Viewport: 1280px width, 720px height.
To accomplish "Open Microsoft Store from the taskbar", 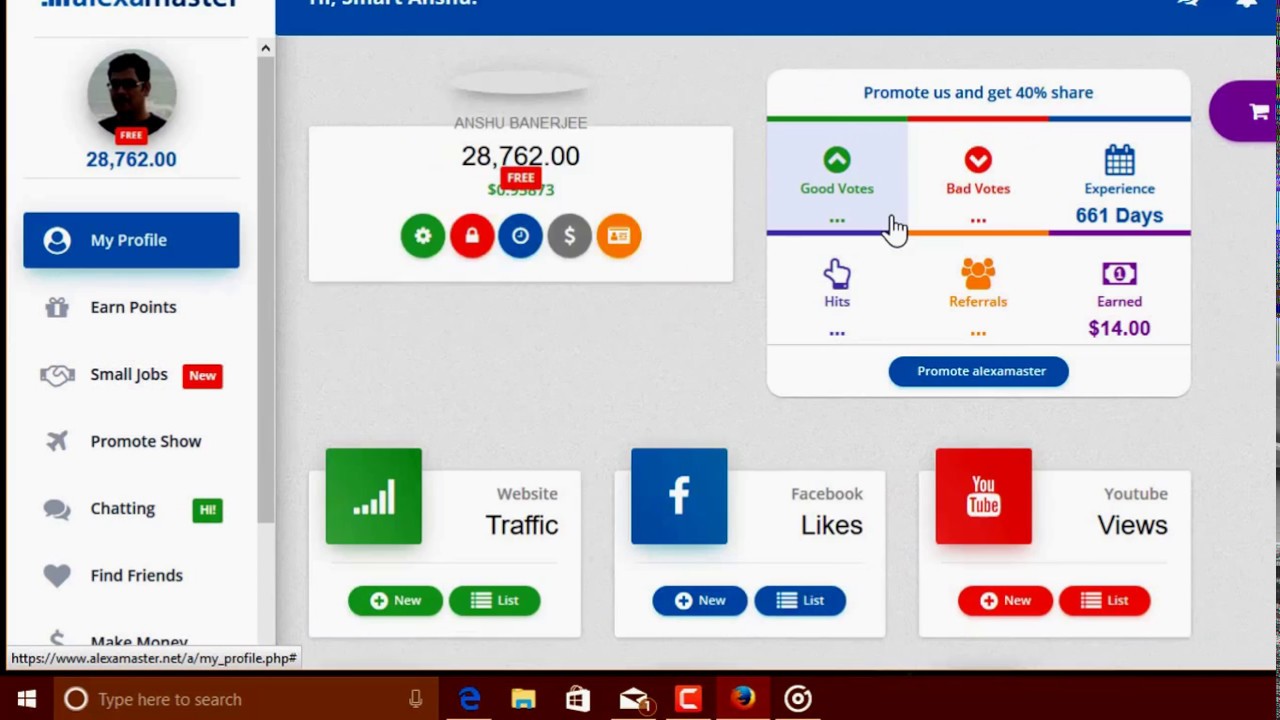I will point(578,699).
